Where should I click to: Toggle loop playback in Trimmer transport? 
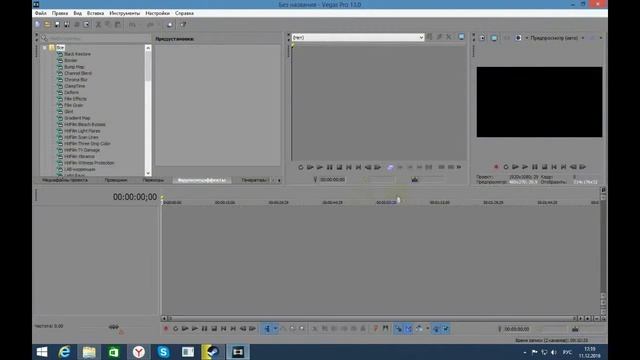tap(301, 167)
